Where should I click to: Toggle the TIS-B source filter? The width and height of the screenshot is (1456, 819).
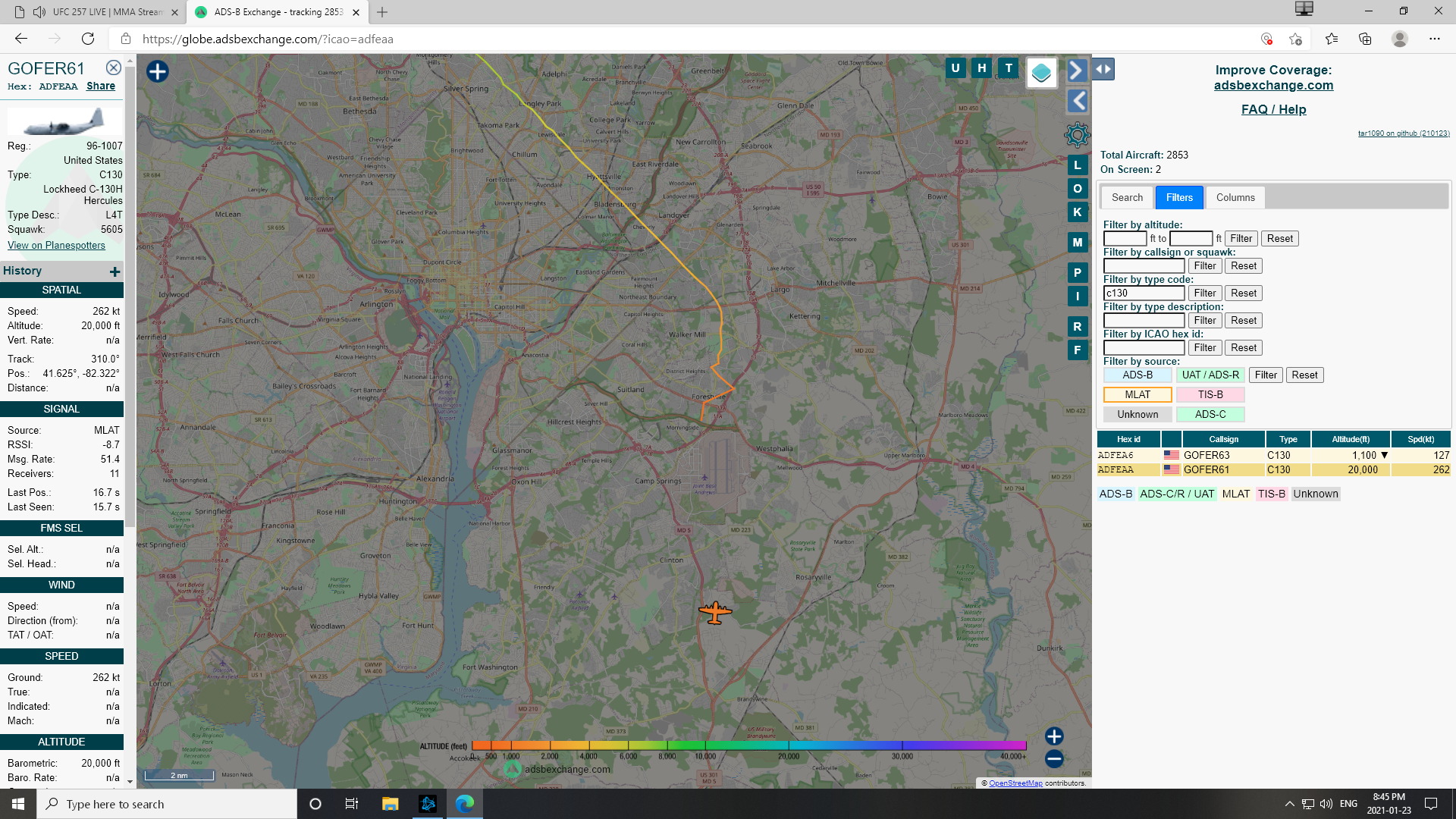(x=1210, y=395)
